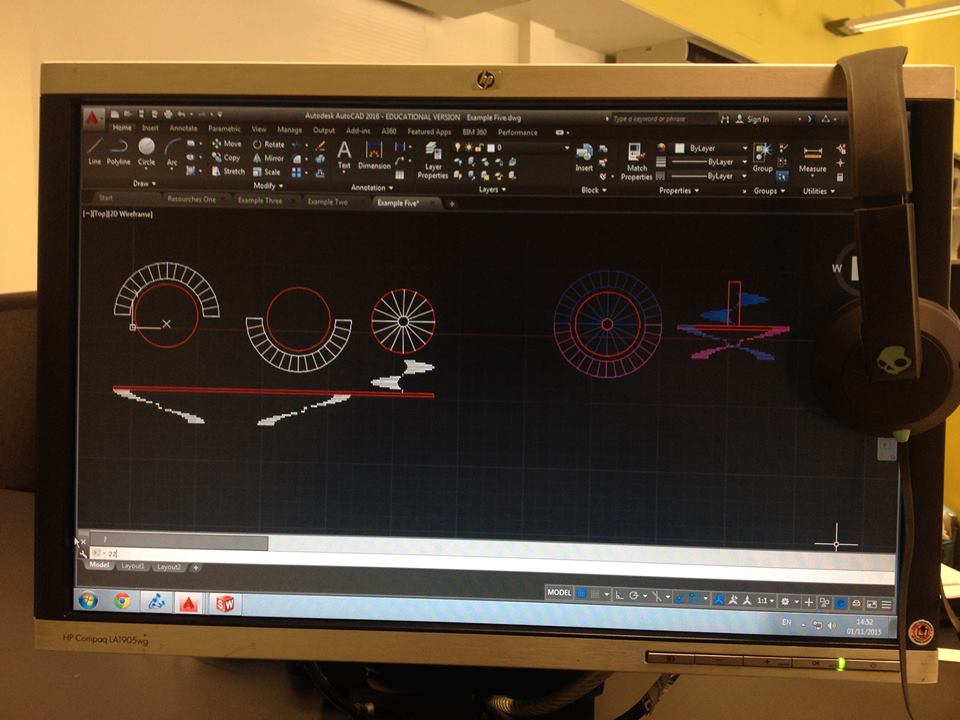Expand the Draw panel
960x720 pixels.
click(x=144, y=183)
